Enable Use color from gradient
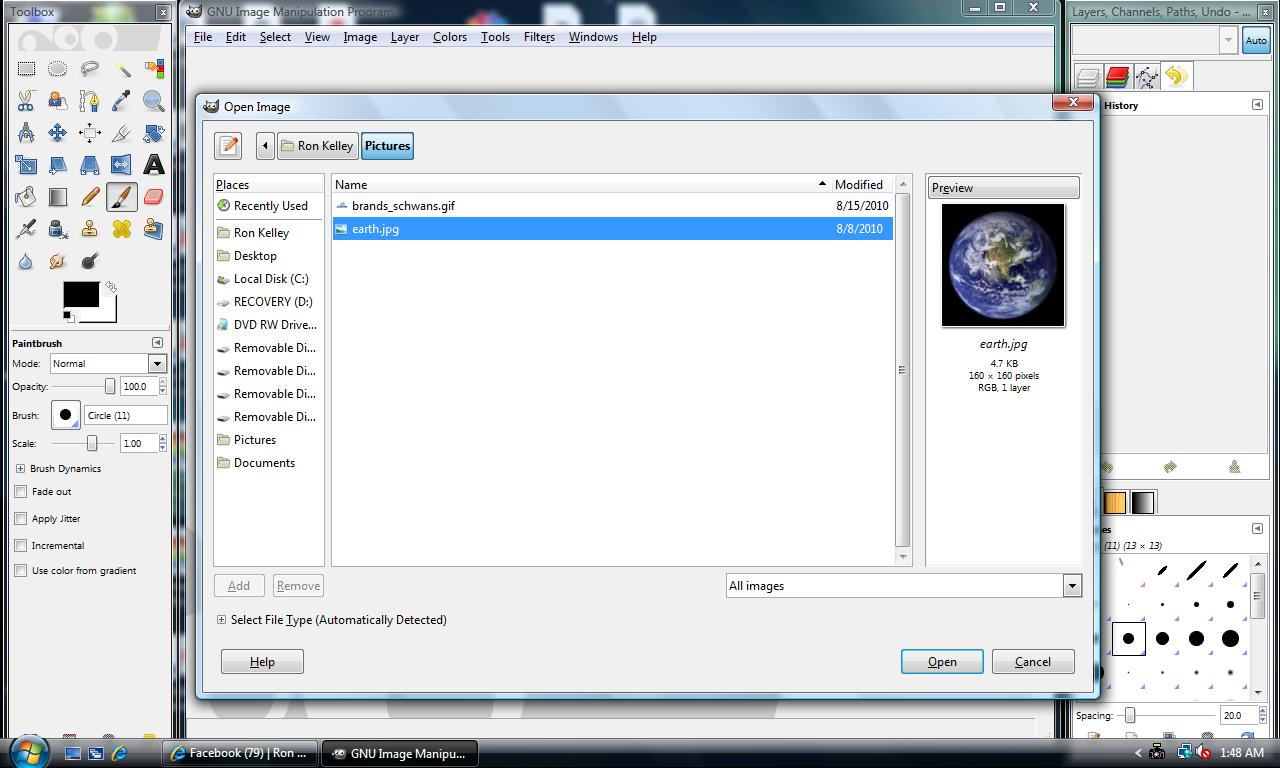1280x768 pixels. (21, 571)
